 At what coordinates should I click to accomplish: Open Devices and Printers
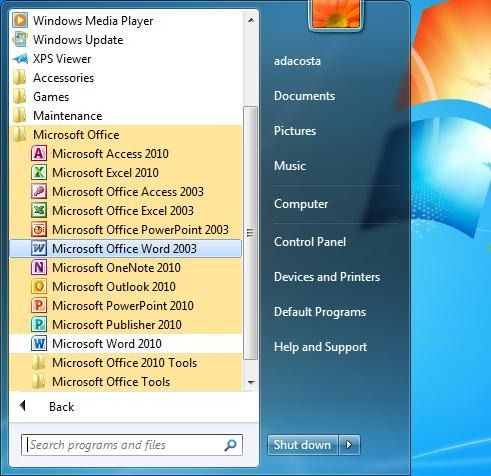[x=327, y=277]
